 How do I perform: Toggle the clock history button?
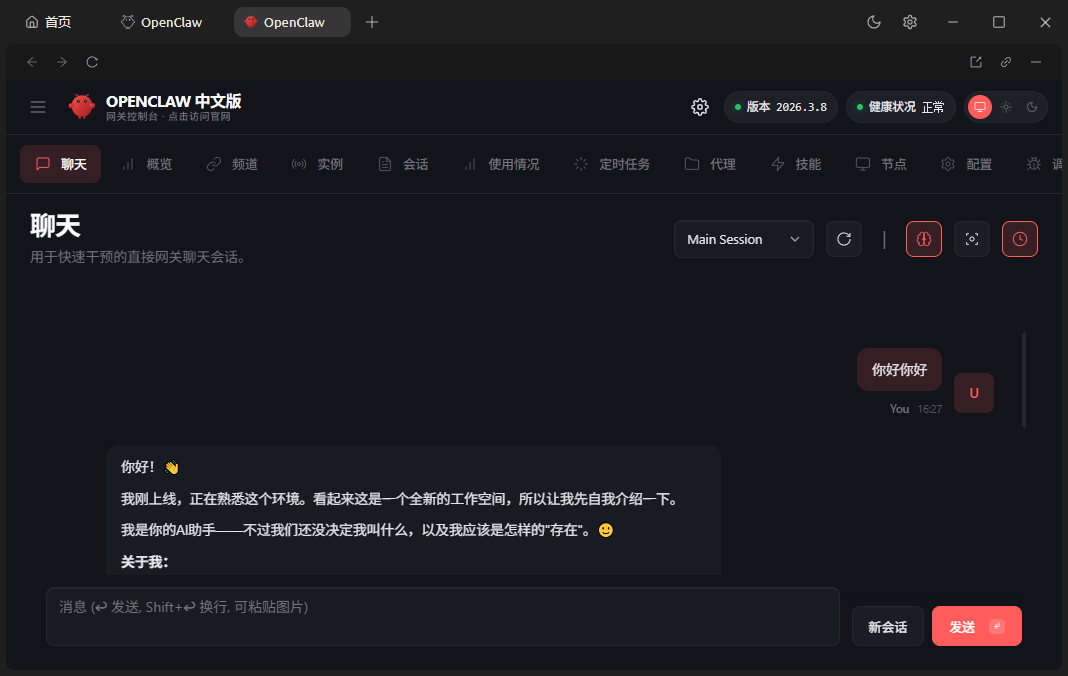(x=1020, y=239)
